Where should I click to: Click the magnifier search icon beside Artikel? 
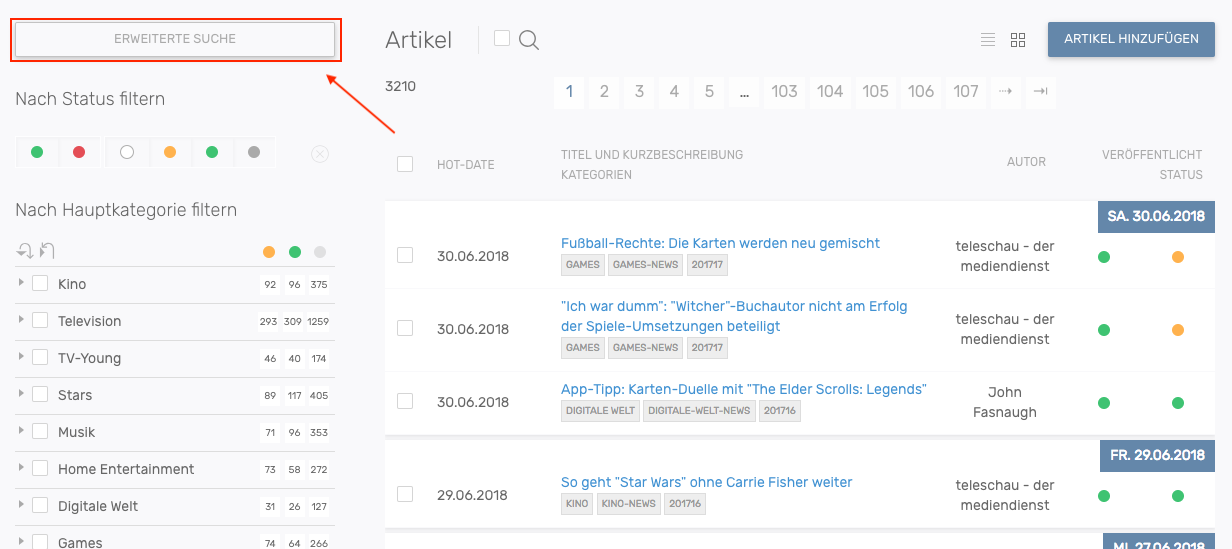pyautogui.click(x=529, y=40)
